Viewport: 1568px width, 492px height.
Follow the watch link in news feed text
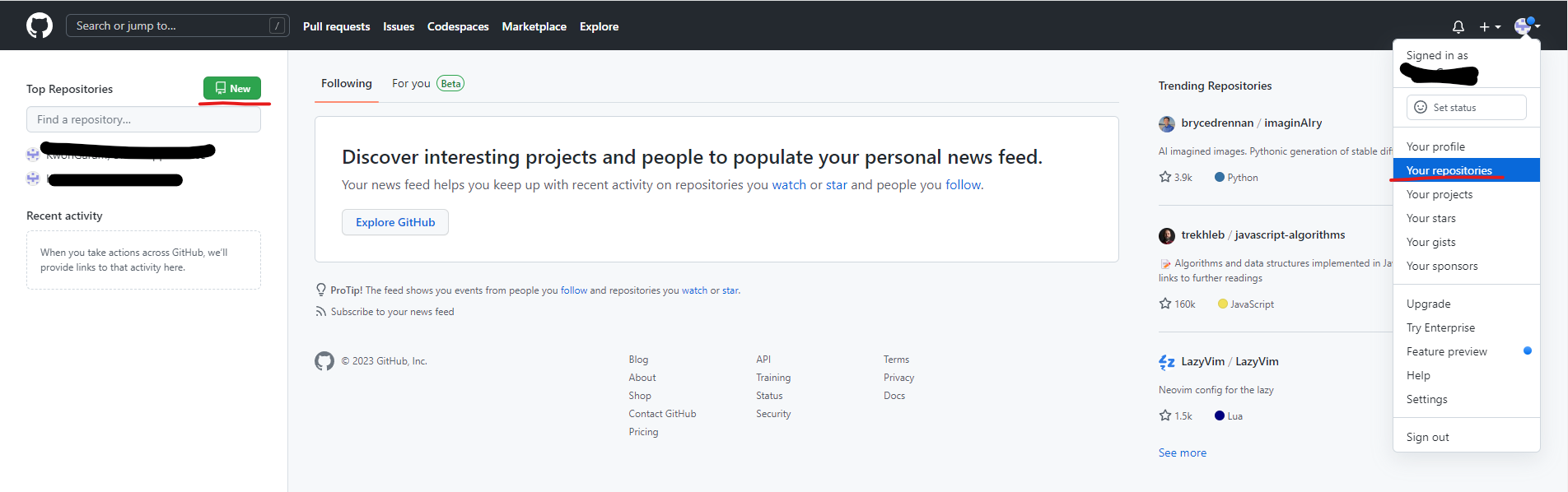789,185
